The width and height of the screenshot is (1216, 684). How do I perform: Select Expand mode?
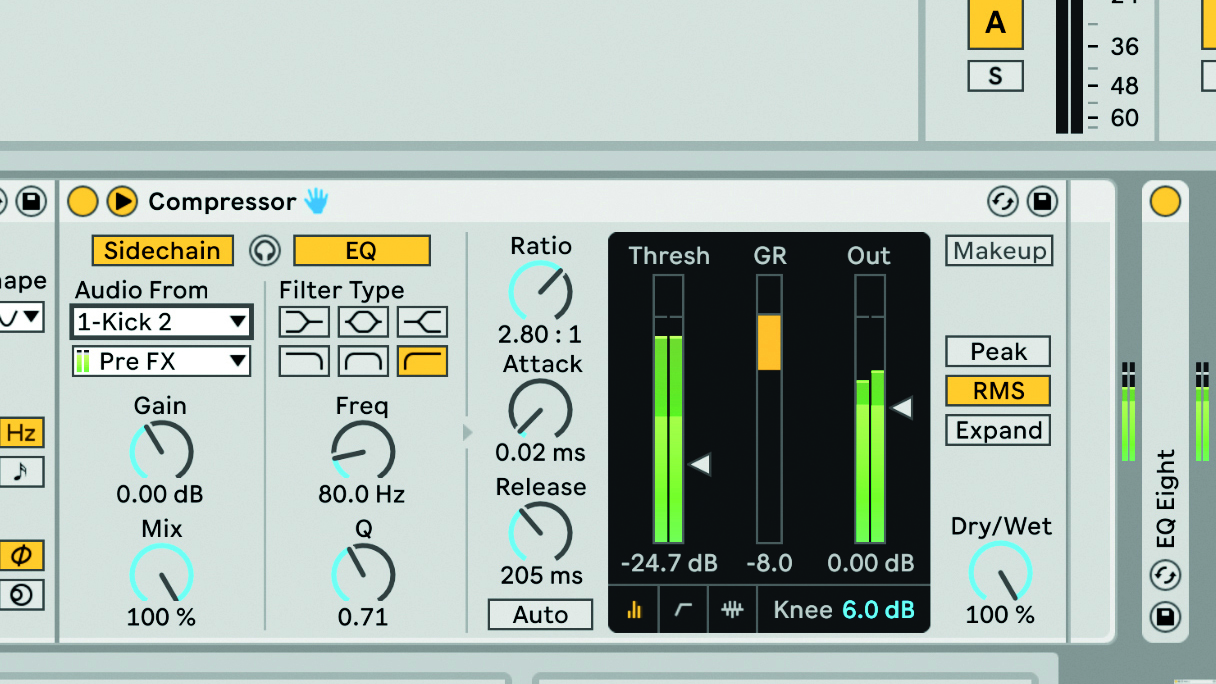coord(999,431)
